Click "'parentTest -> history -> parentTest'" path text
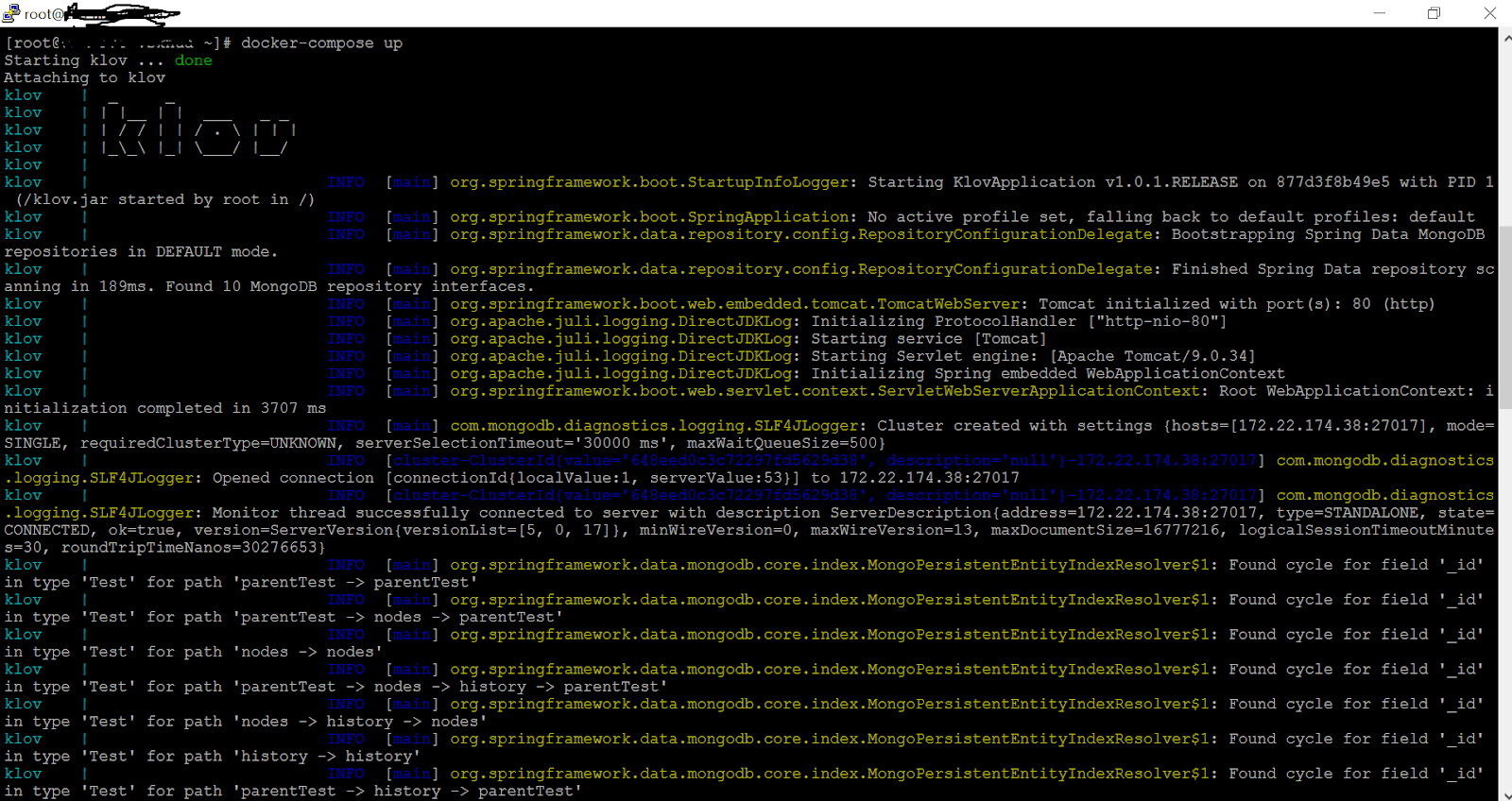Viewport: 1512px width, 801px height. [x=406, y=792]
